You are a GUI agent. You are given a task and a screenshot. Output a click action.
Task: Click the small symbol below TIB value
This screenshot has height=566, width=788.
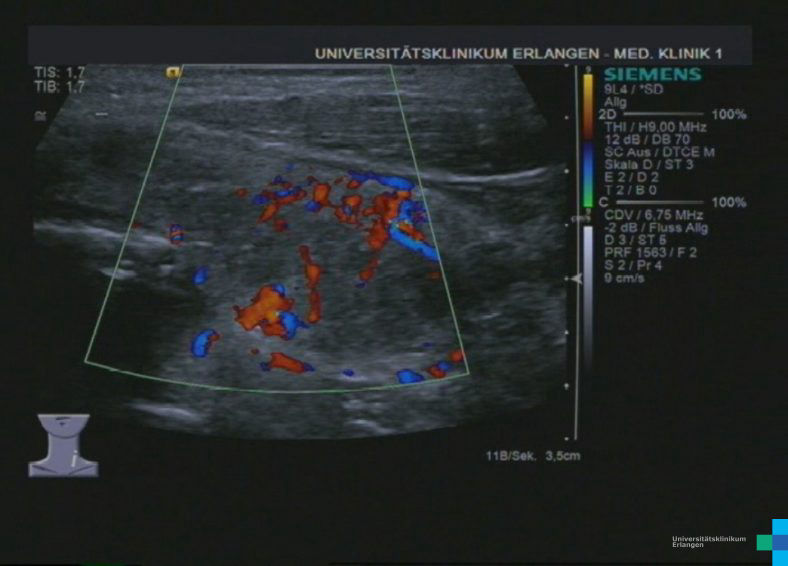pos(38,114)
